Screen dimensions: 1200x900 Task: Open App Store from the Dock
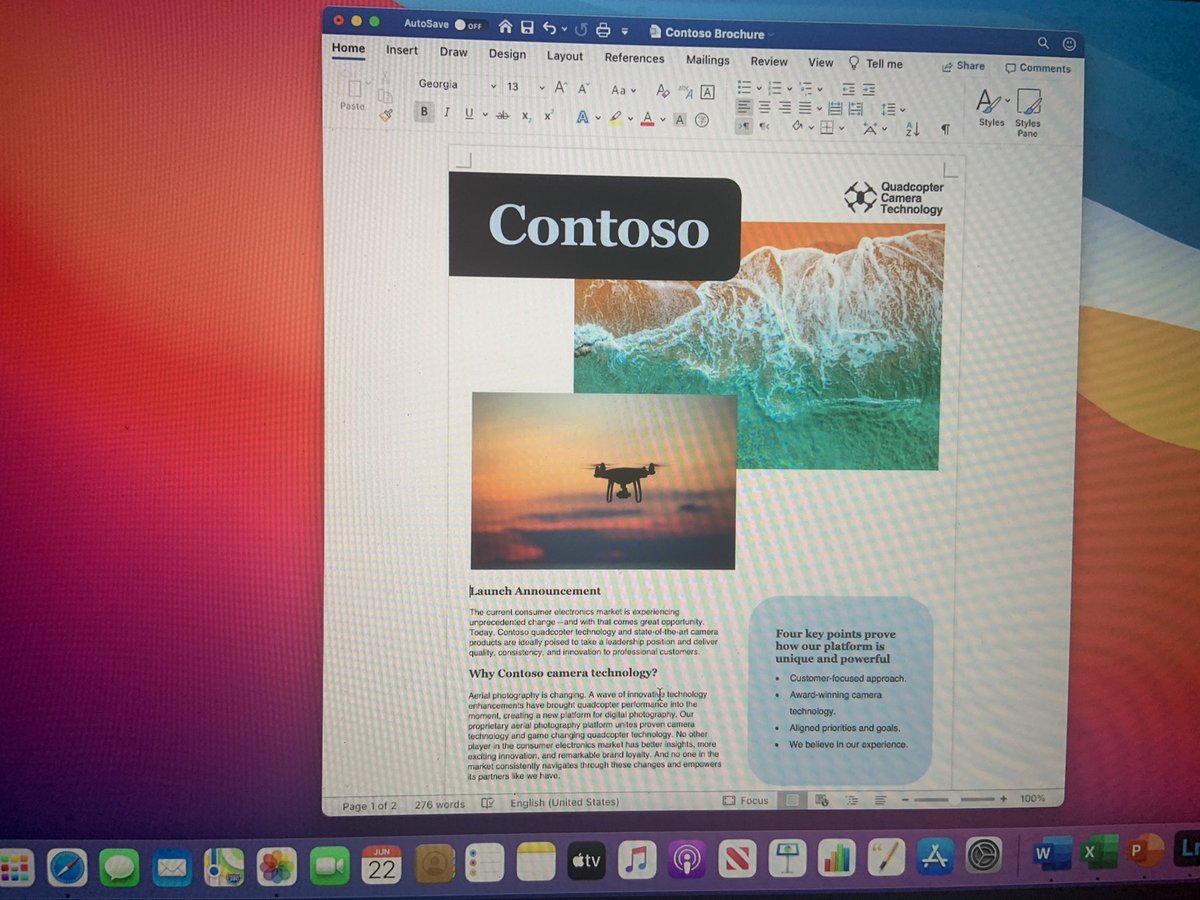pyautogui.click(x=937, y=857)
